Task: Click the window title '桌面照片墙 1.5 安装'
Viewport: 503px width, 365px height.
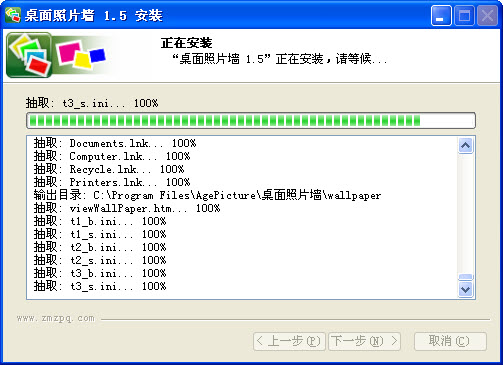Action: (94, 16)
